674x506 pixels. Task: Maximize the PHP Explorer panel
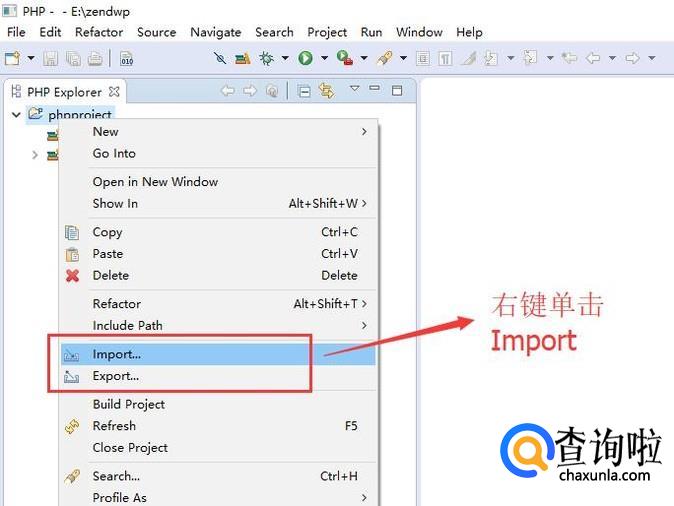[x=396, y=91]
